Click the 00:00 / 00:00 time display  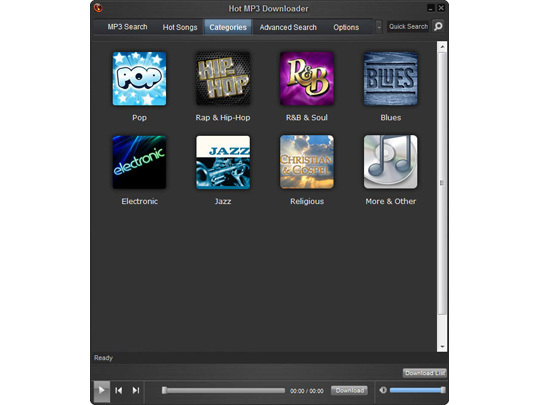307,391
